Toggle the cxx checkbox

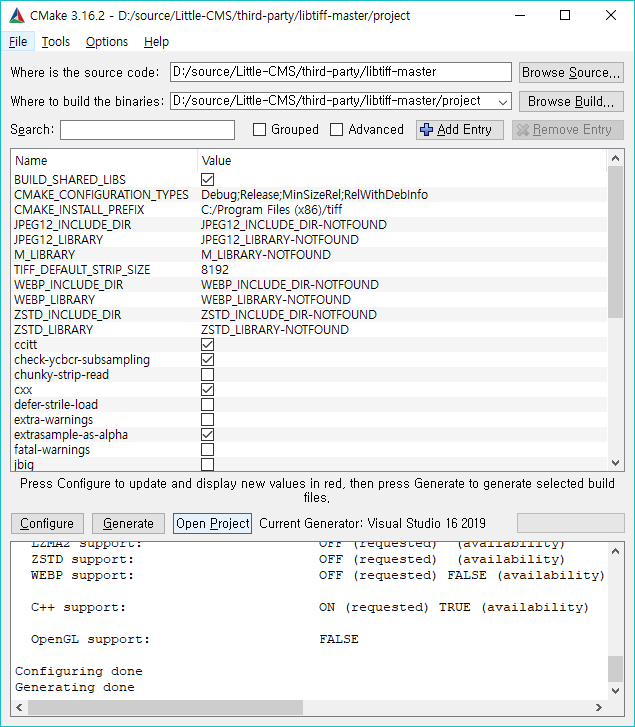tap(208, 389)
